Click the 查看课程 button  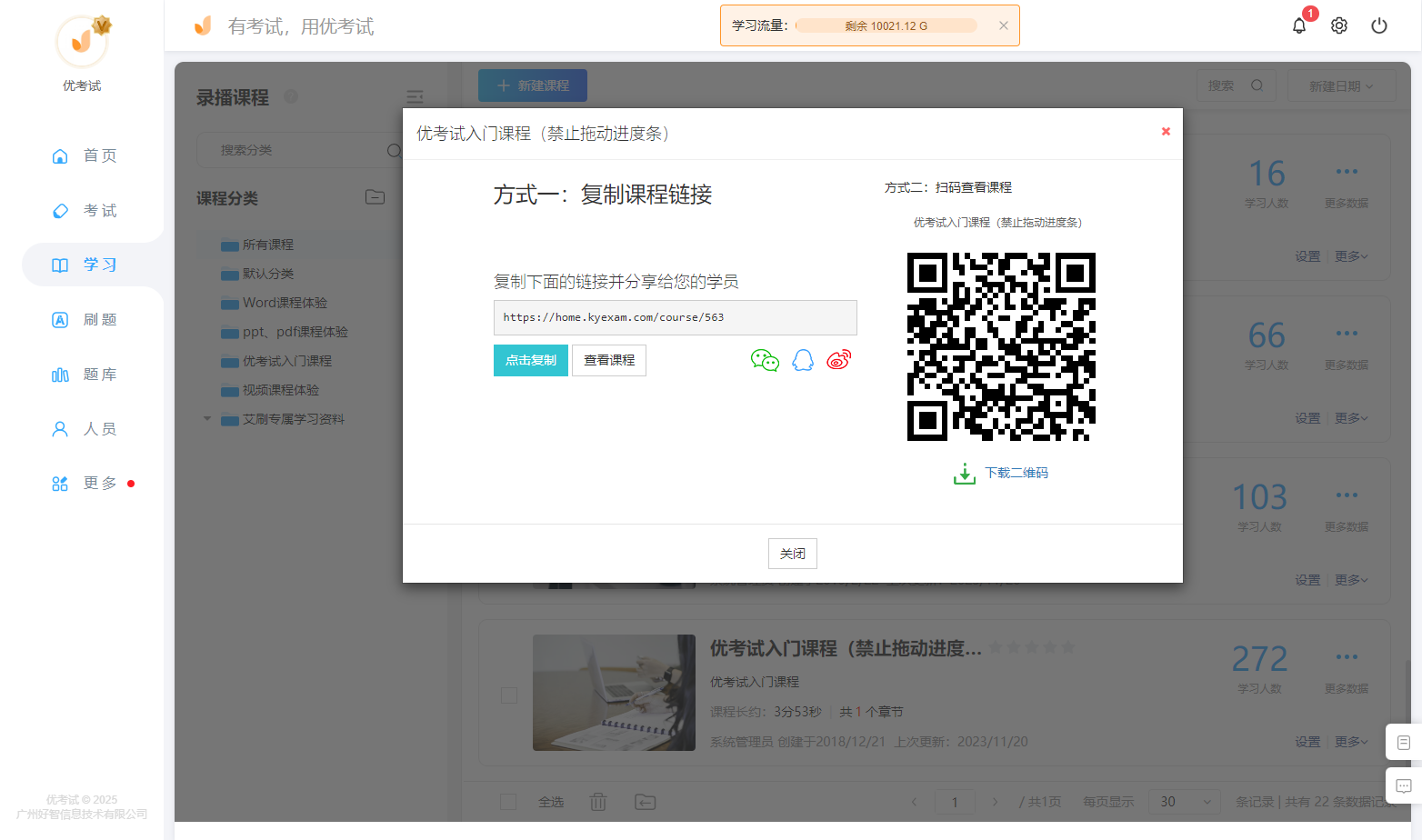pos(609,360)
